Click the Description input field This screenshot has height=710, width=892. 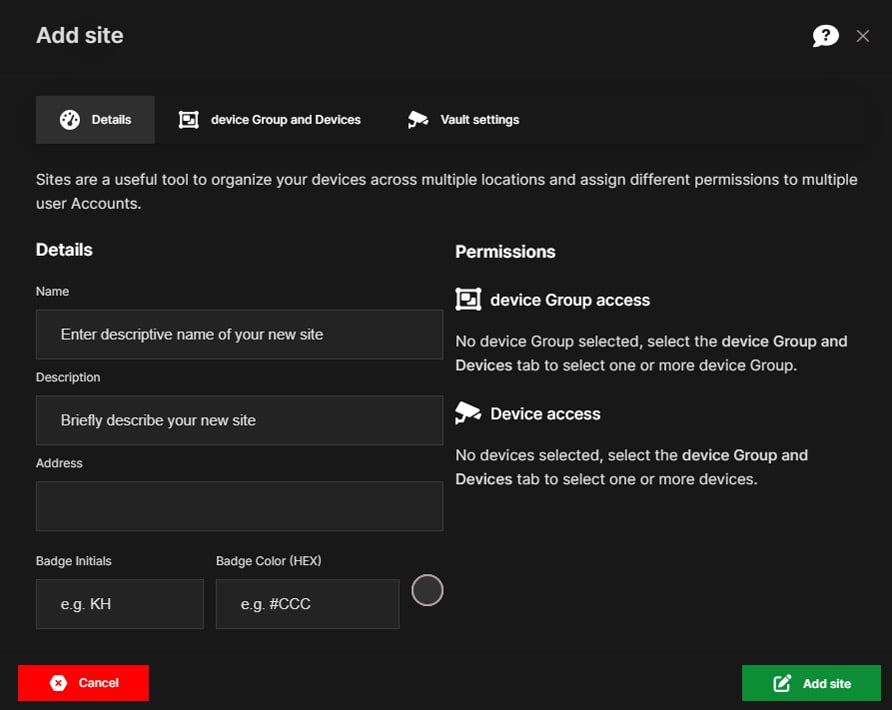click(x=239, y=420)
